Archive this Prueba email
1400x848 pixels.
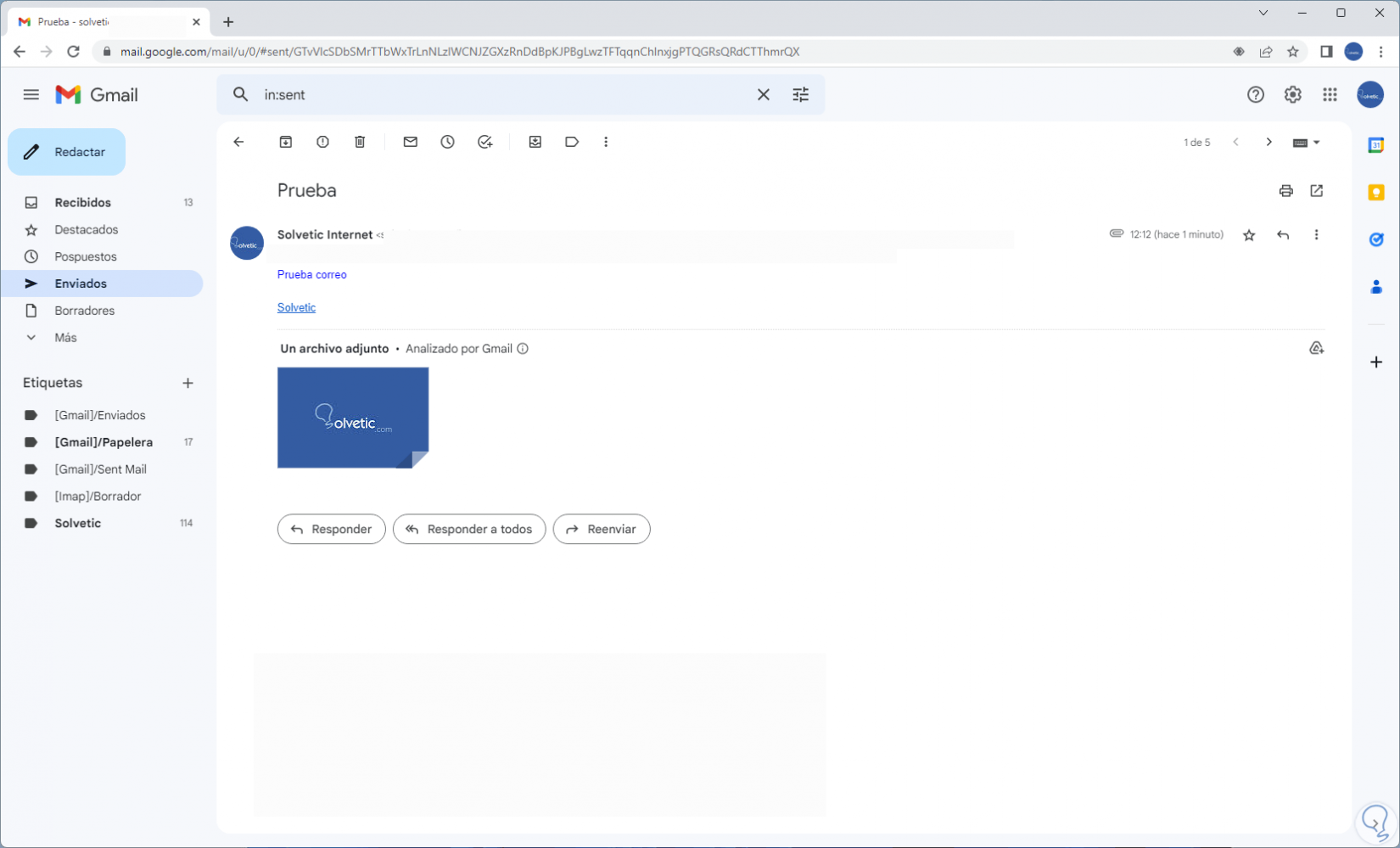[x=286, y=142]
